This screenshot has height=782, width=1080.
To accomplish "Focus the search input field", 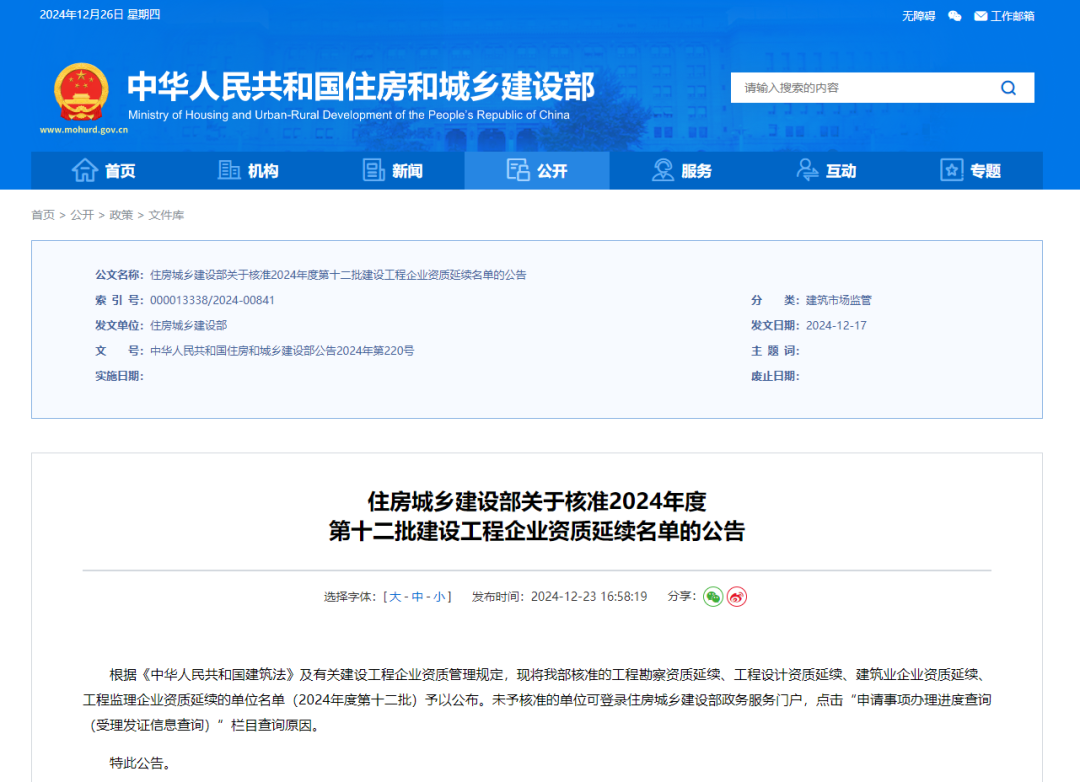I will point(860,88).
